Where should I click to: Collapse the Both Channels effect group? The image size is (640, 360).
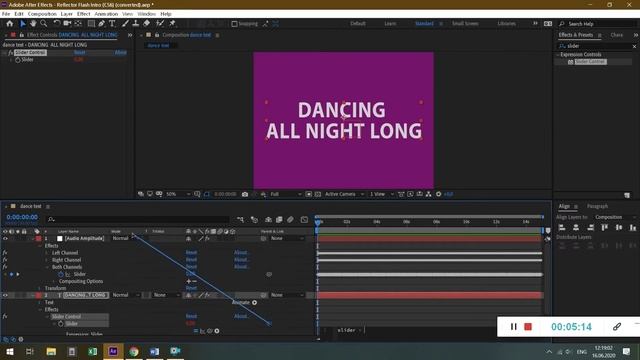pyautogui.click(x=47, y=267)
